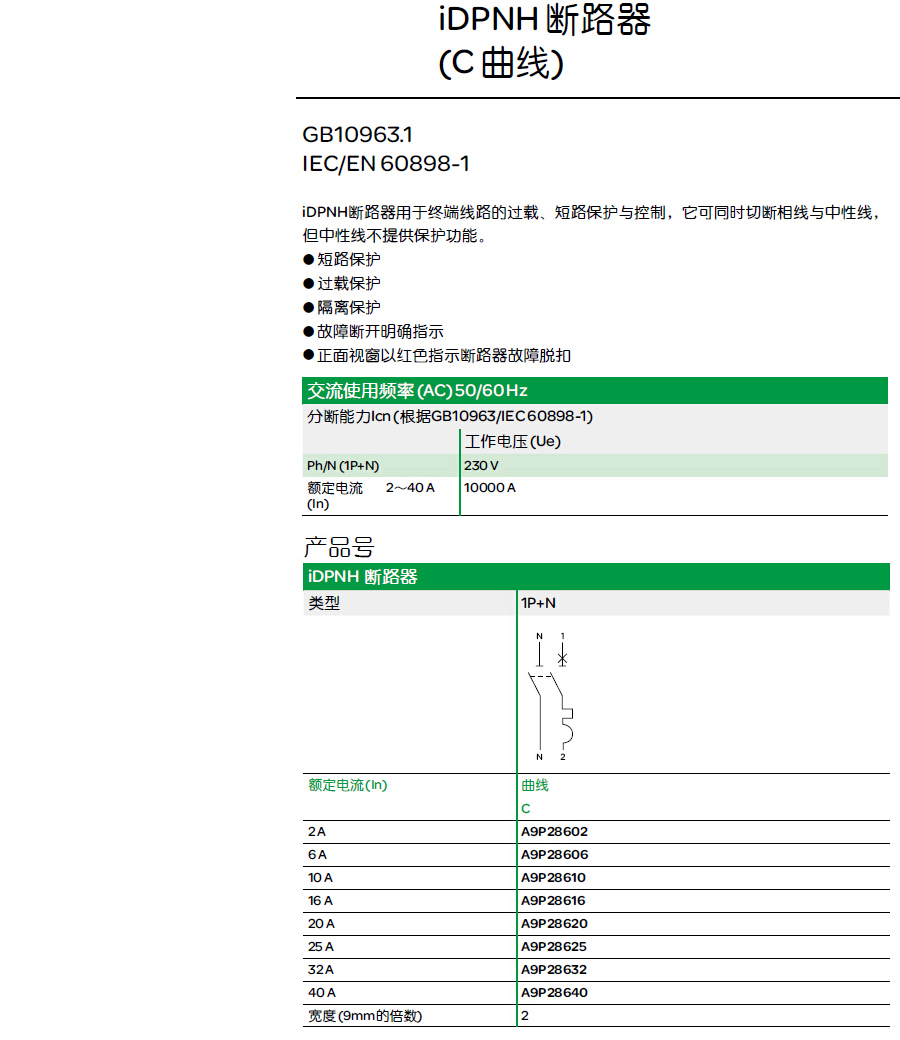
Task: Click rated current '2 A'
Action: (317, 832)
